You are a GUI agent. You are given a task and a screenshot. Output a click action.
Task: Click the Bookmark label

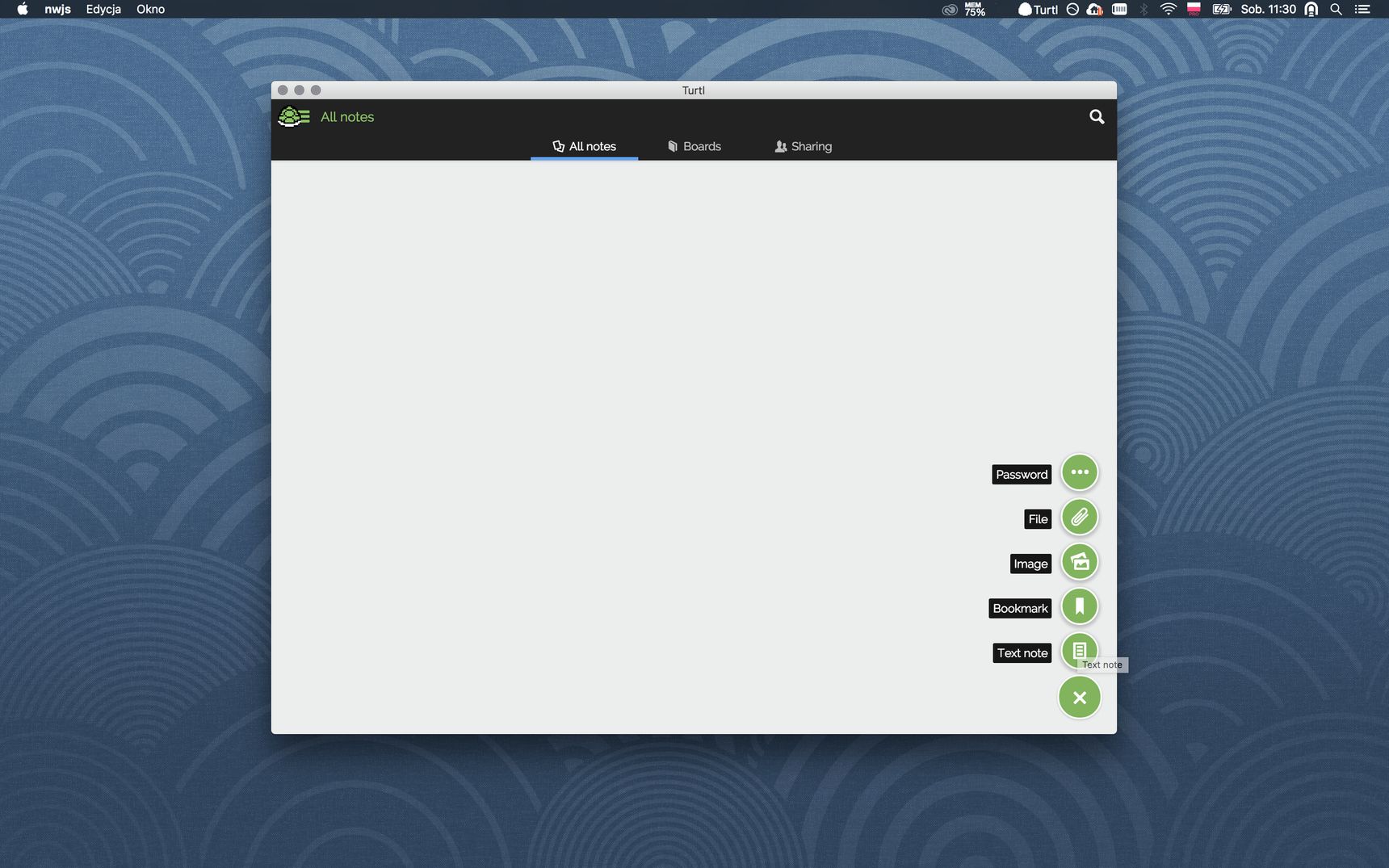pos(1020,608)
